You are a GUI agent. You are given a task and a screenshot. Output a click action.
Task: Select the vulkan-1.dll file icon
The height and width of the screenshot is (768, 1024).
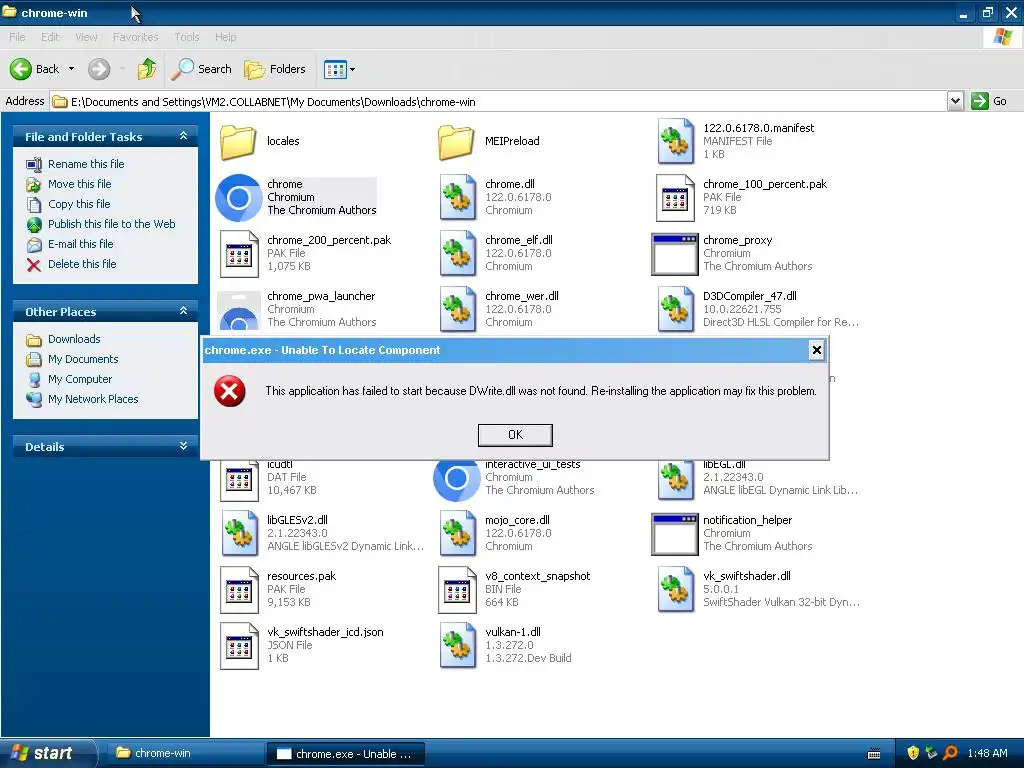tap(457, 646)
